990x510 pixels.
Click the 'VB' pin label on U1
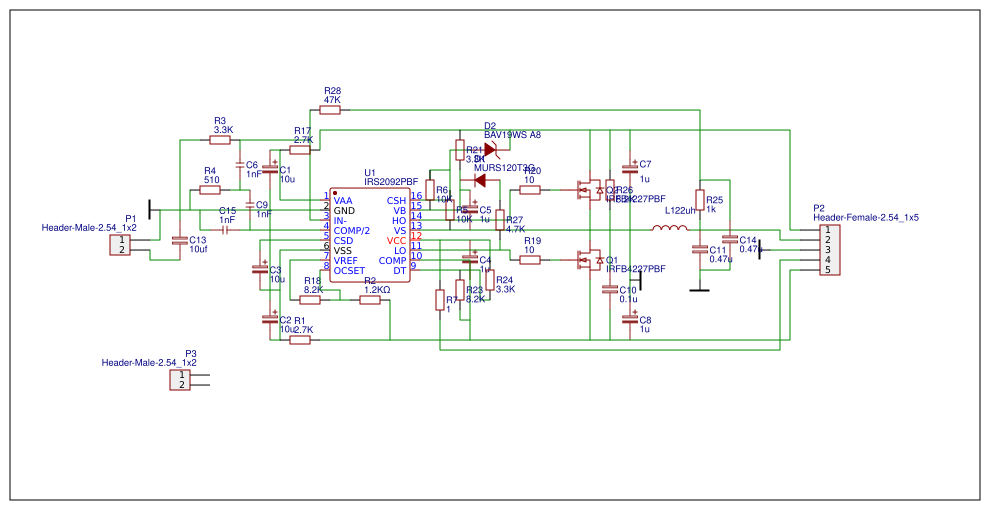click(x=400, y=211)
